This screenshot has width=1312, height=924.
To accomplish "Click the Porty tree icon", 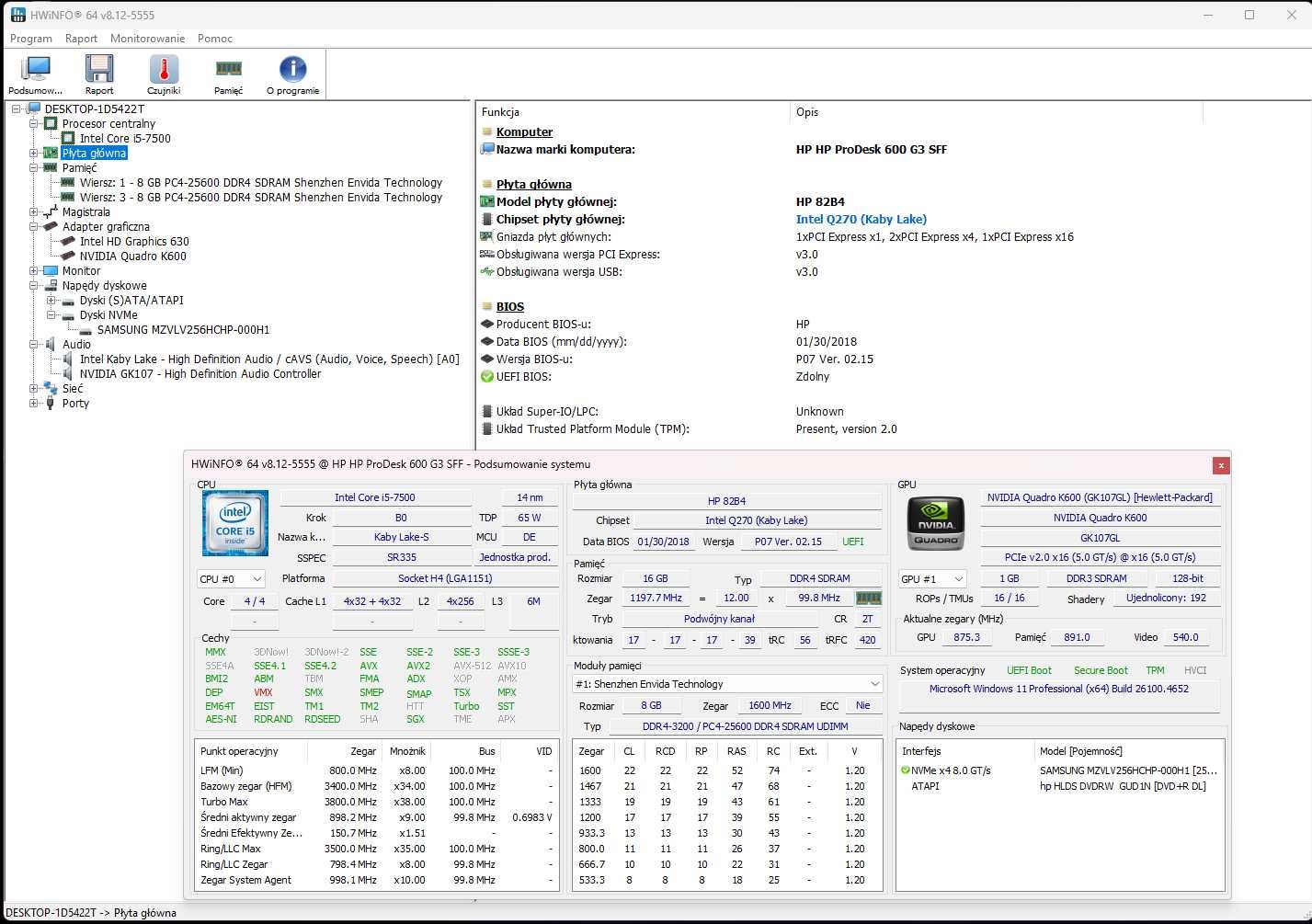I will pos(51,404).
